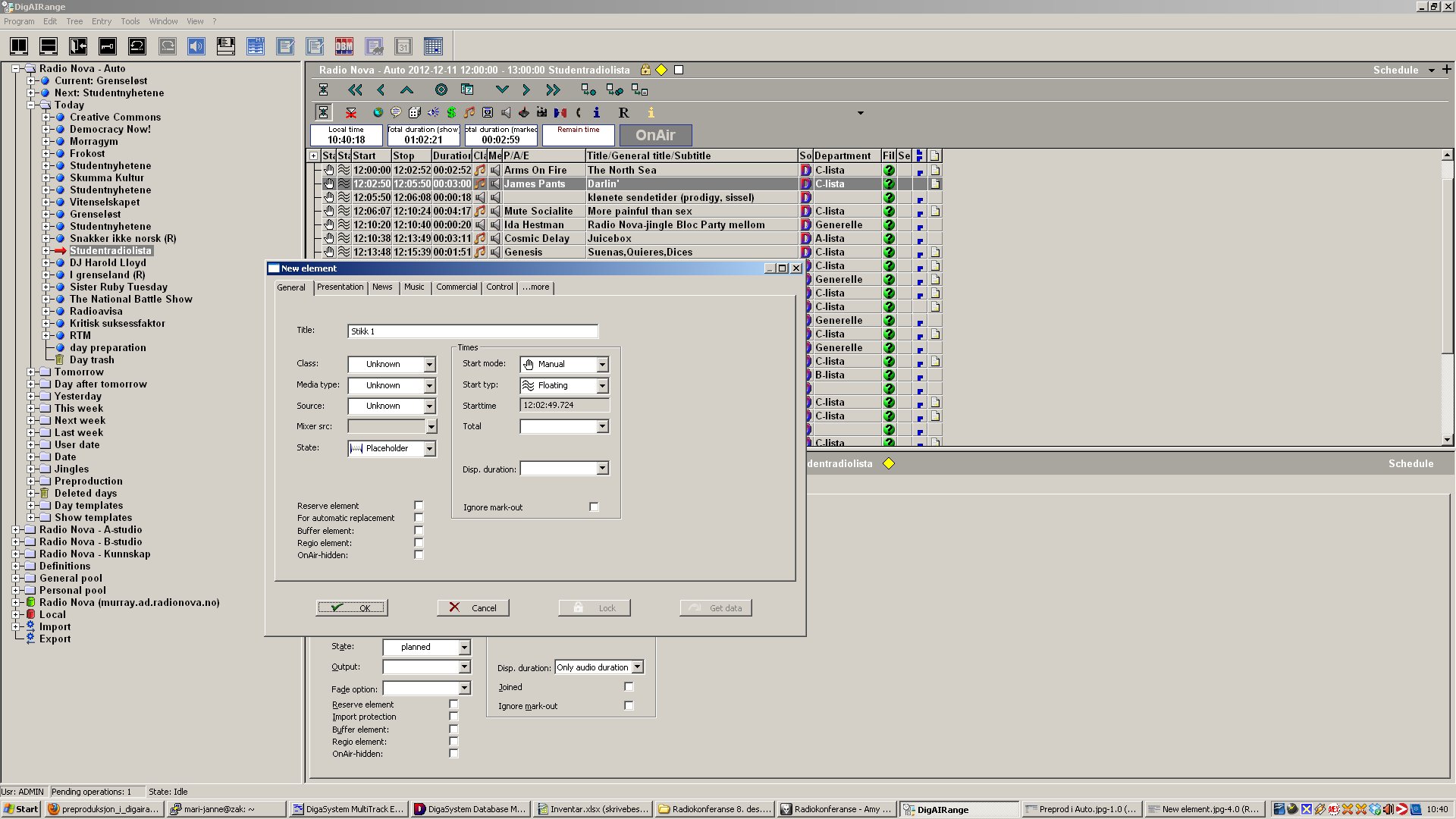Click the bold R icon in filter toolbar
This screenshot has height=819, width=1456.
pos(623,113)
